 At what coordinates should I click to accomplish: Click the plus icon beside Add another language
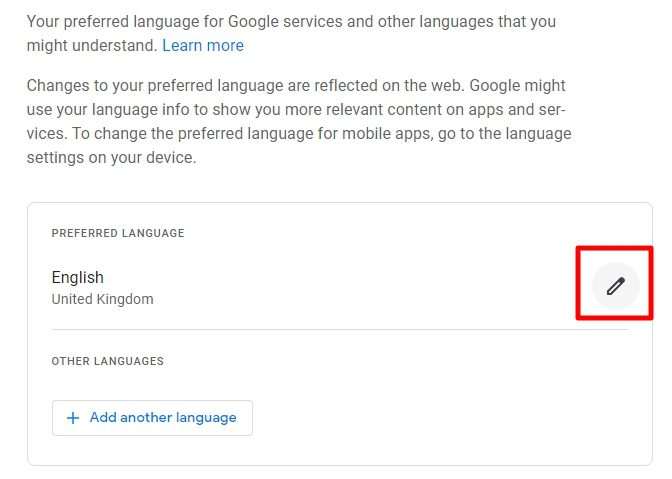[x=73, y=418]
